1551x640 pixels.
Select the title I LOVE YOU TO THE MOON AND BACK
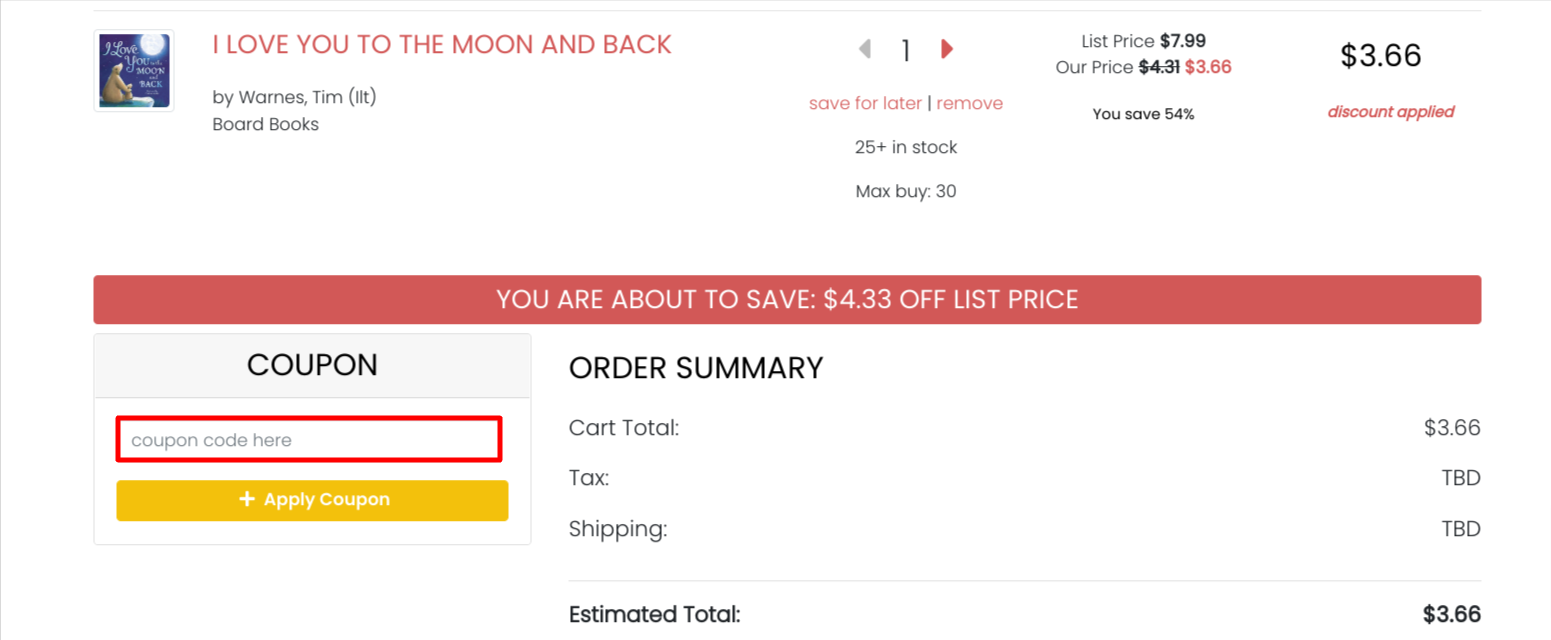[440, 44]
